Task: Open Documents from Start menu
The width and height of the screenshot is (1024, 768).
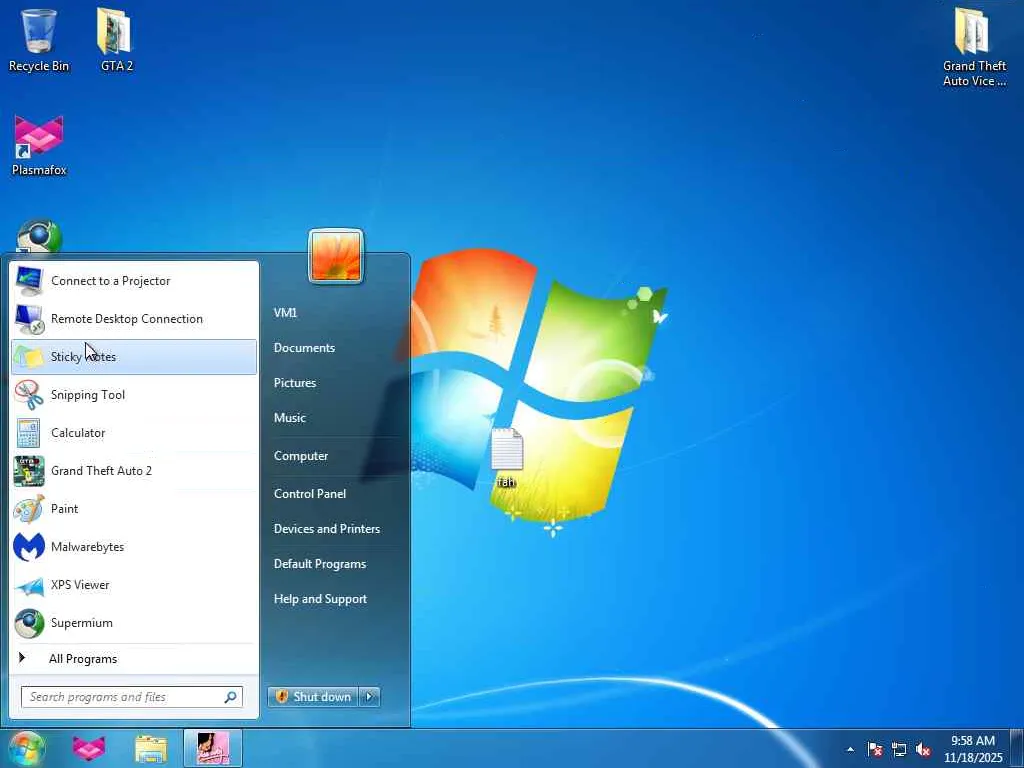Action: pyautogui.click(x=304, y=348)
